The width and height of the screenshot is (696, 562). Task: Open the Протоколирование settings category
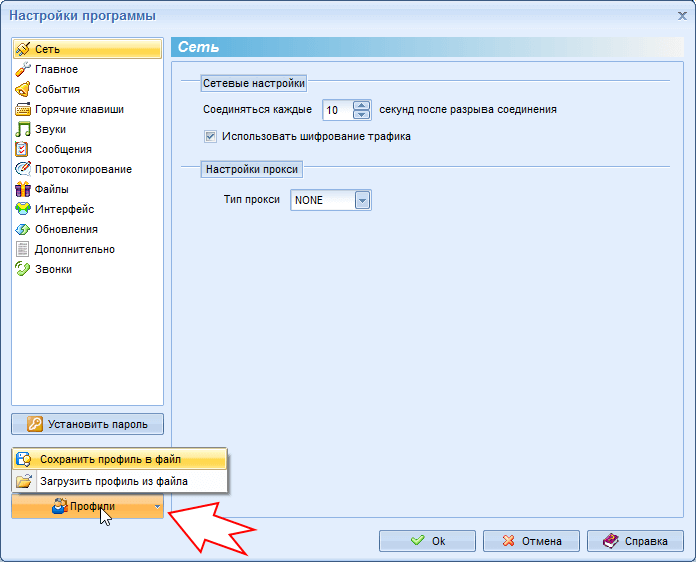click(x=87, y=169)
